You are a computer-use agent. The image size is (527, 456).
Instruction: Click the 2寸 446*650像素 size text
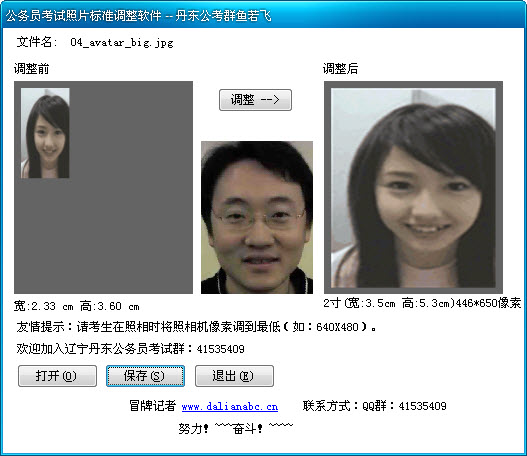pos(422,303)
